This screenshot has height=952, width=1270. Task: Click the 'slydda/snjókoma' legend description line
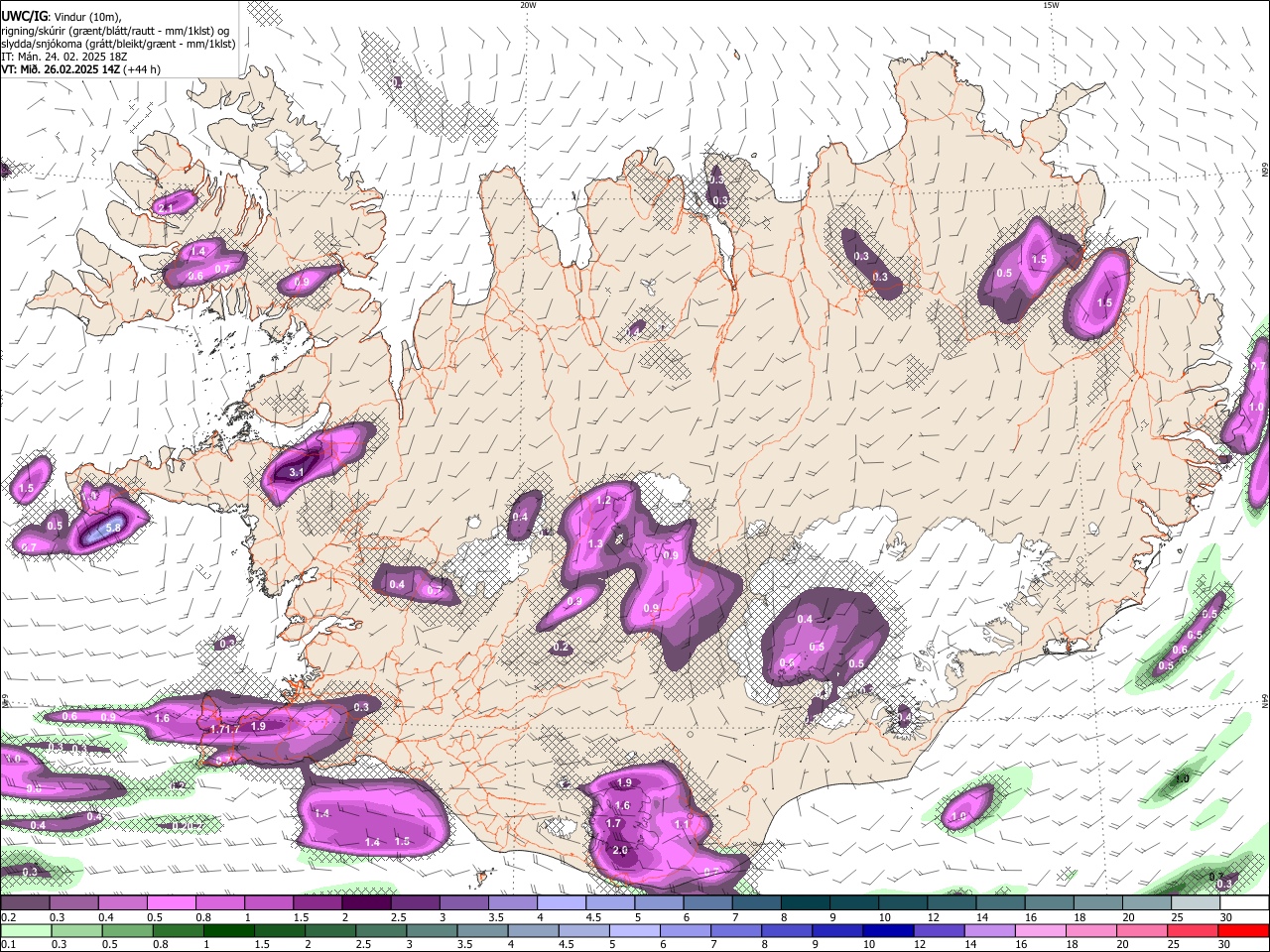(118, 44)
